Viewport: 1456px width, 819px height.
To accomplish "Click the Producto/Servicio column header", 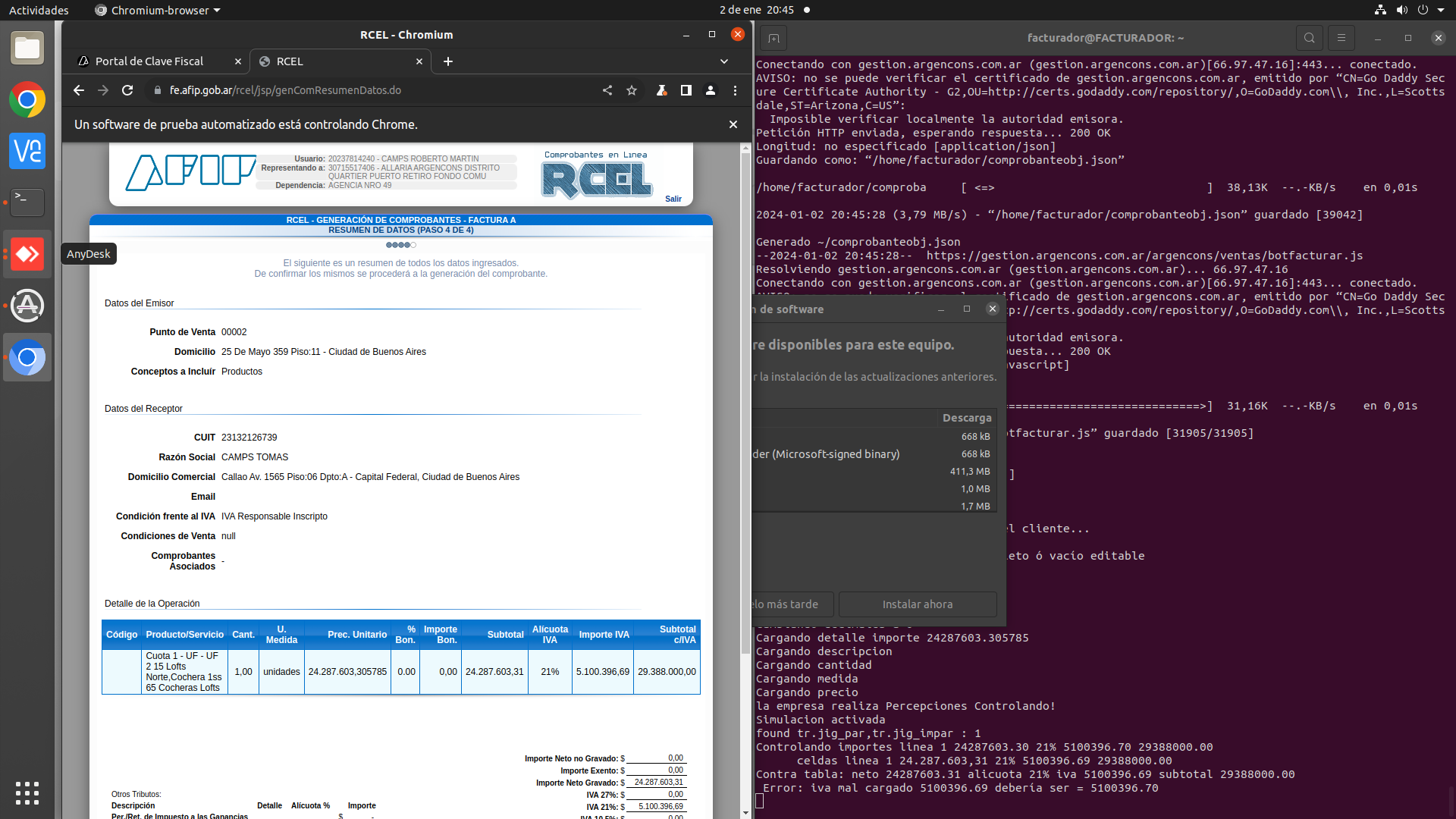I will [x=185, y=635].
